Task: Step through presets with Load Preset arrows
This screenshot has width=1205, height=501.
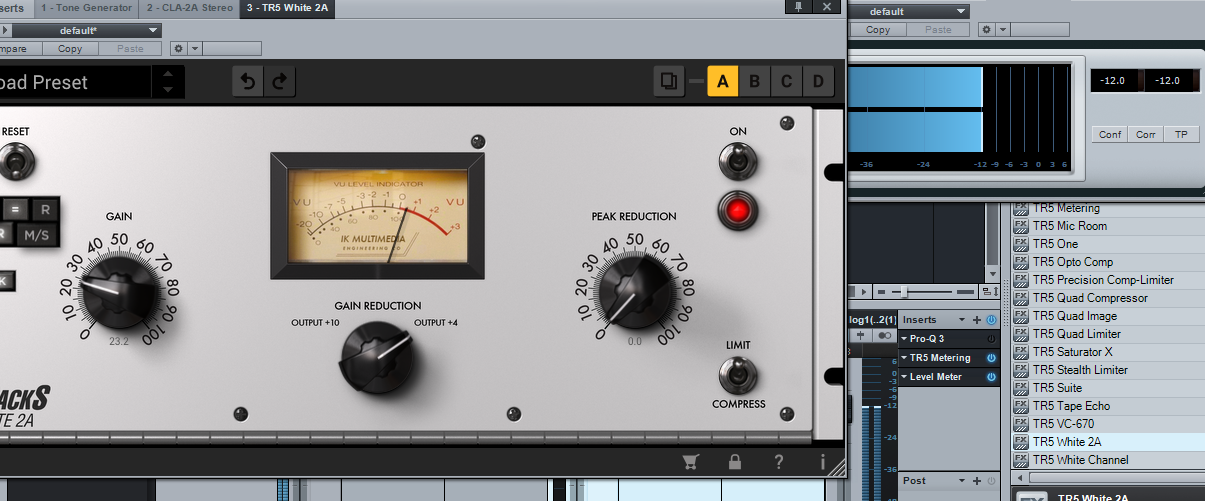Action: tap(168, 82)
